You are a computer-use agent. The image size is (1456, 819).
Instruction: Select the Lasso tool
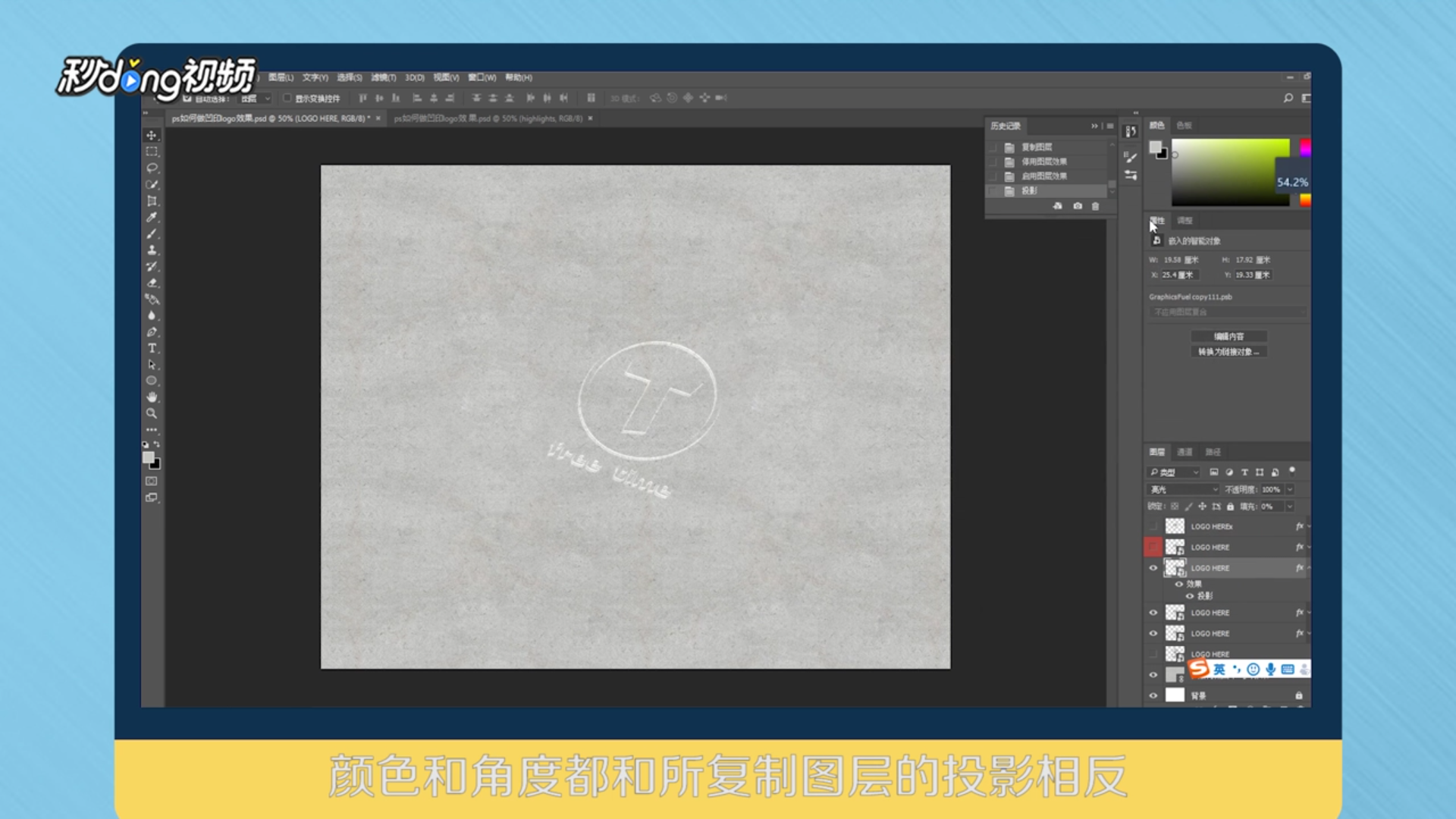pyautogui.click(x=152, y=168)
